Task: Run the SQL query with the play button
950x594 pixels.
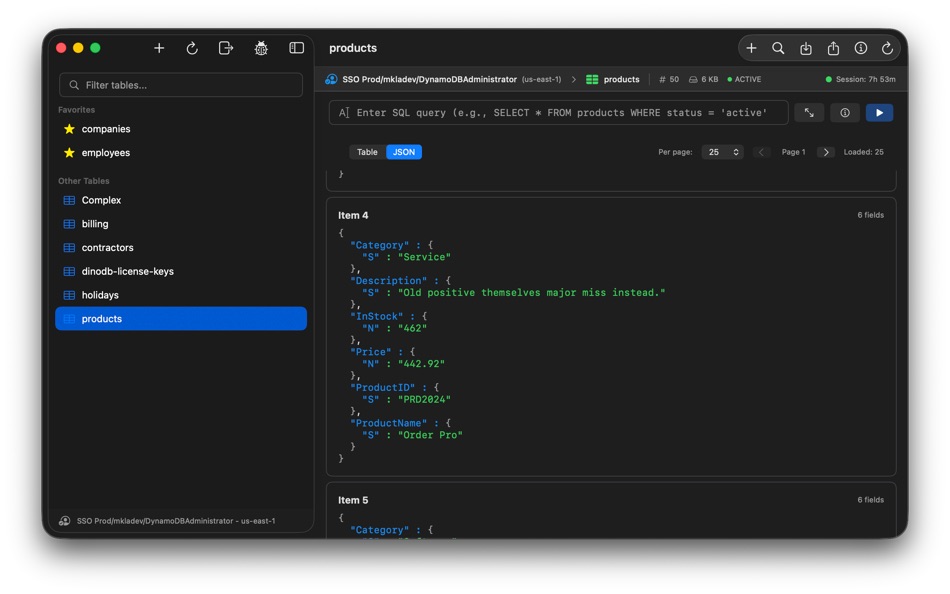Action: pyautogui.click(x=878, y=112)
